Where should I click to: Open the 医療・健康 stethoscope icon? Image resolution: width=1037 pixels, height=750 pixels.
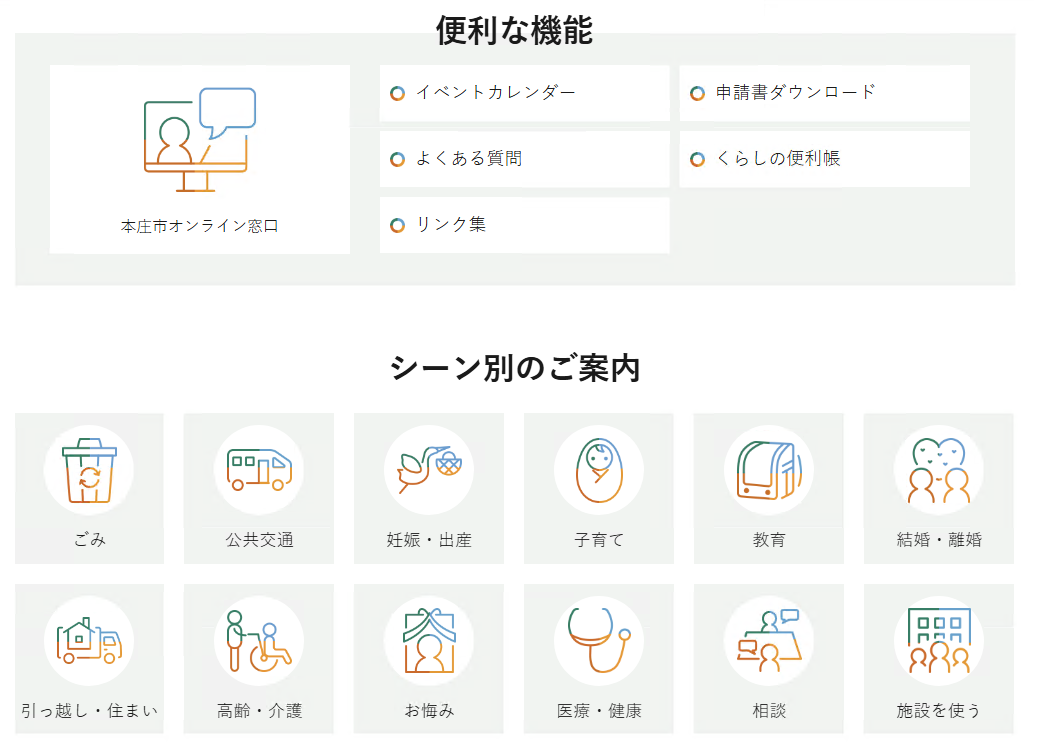[599, 639]
